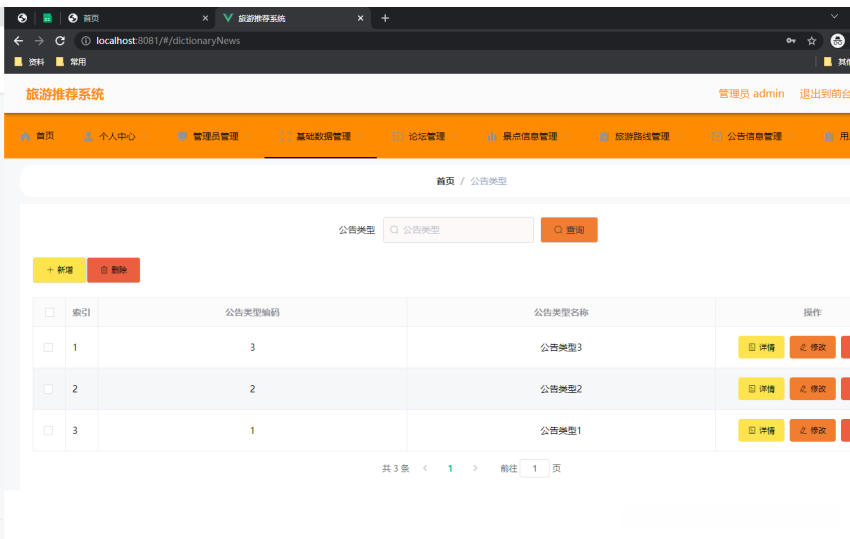
Task: Click the 管理员 admin label
Action: [751, 94]
